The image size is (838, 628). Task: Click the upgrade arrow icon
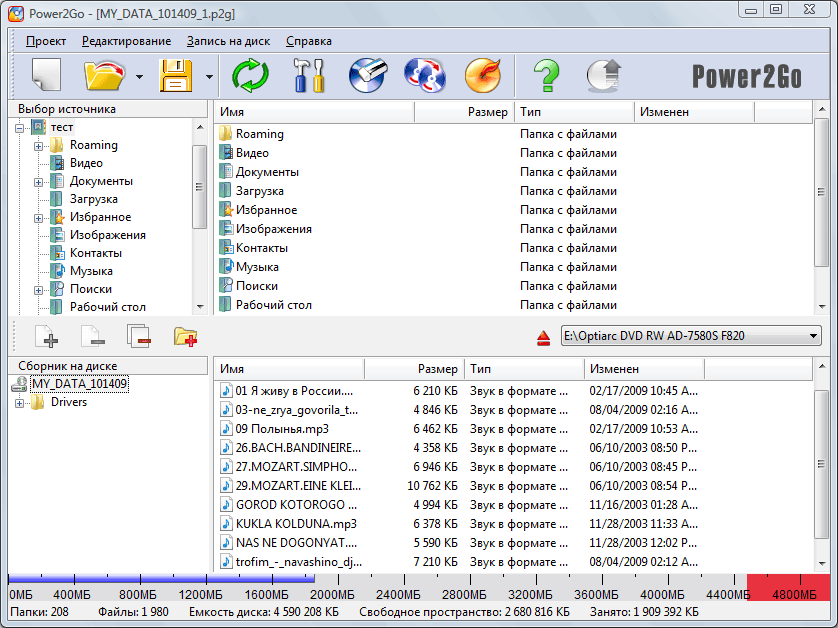(x=604, y=75)
